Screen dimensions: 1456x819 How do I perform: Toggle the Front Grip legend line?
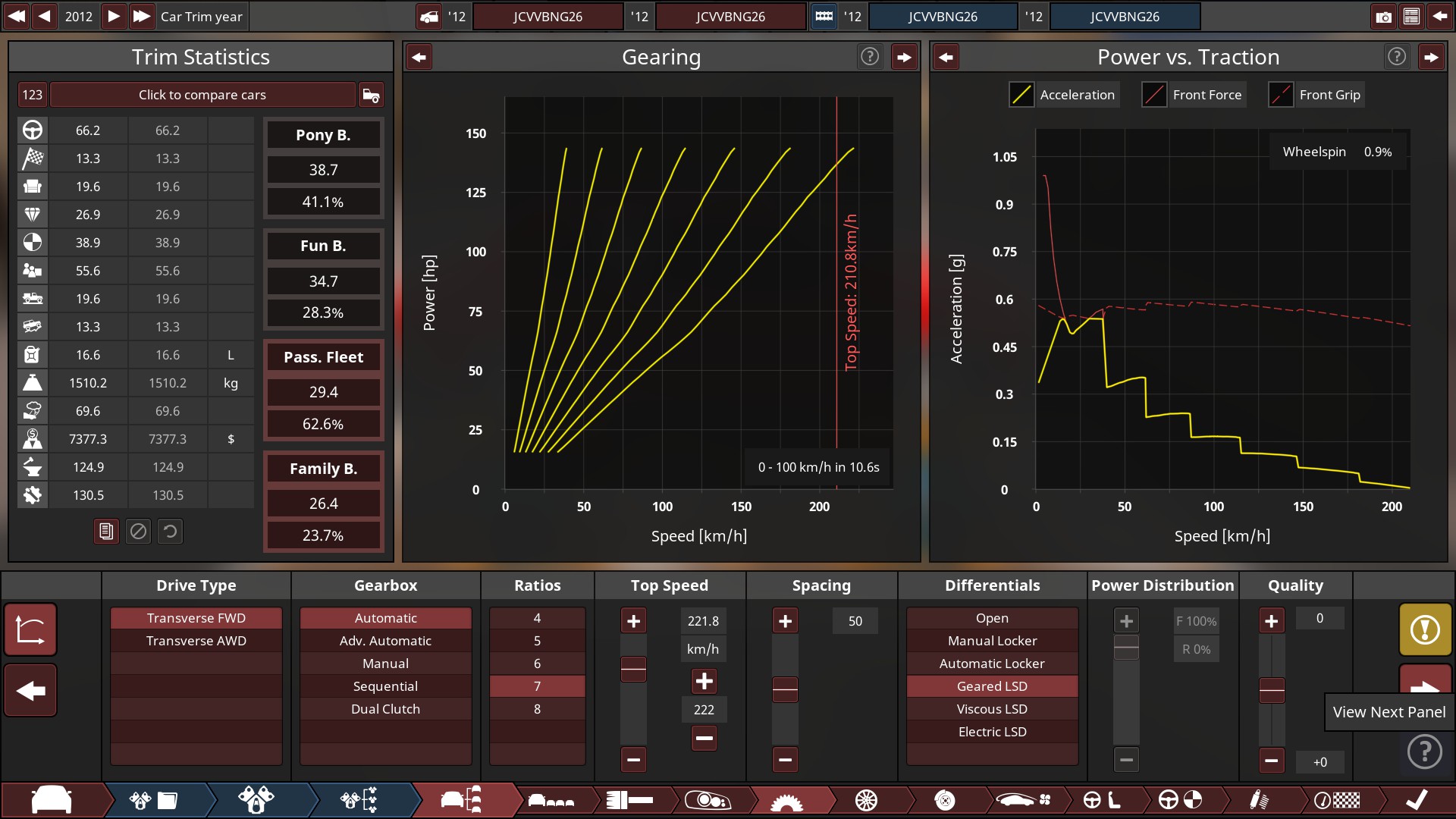[x=1281, y=95]
